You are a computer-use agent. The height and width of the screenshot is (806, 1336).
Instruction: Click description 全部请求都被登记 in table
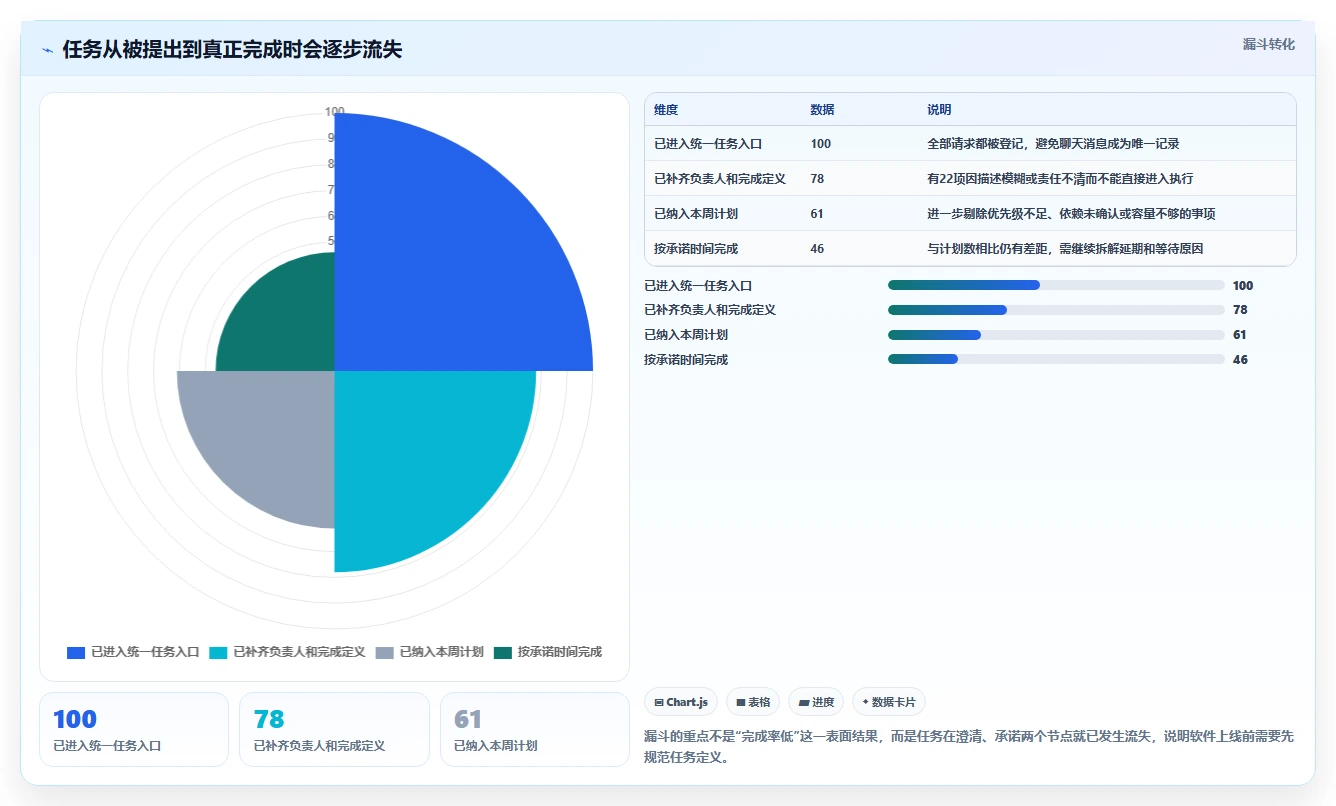tap(1053, 144)
